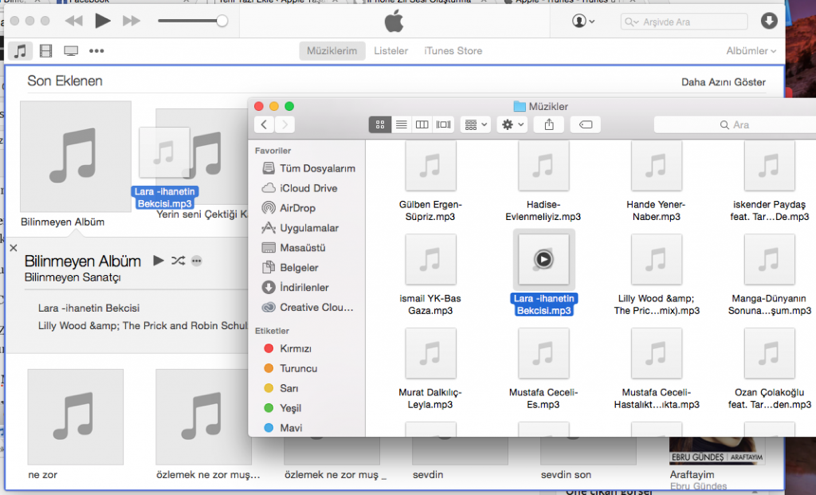Click Finder edit tags icon
Viewport: 816px width, 495px height.
point(587,125)
